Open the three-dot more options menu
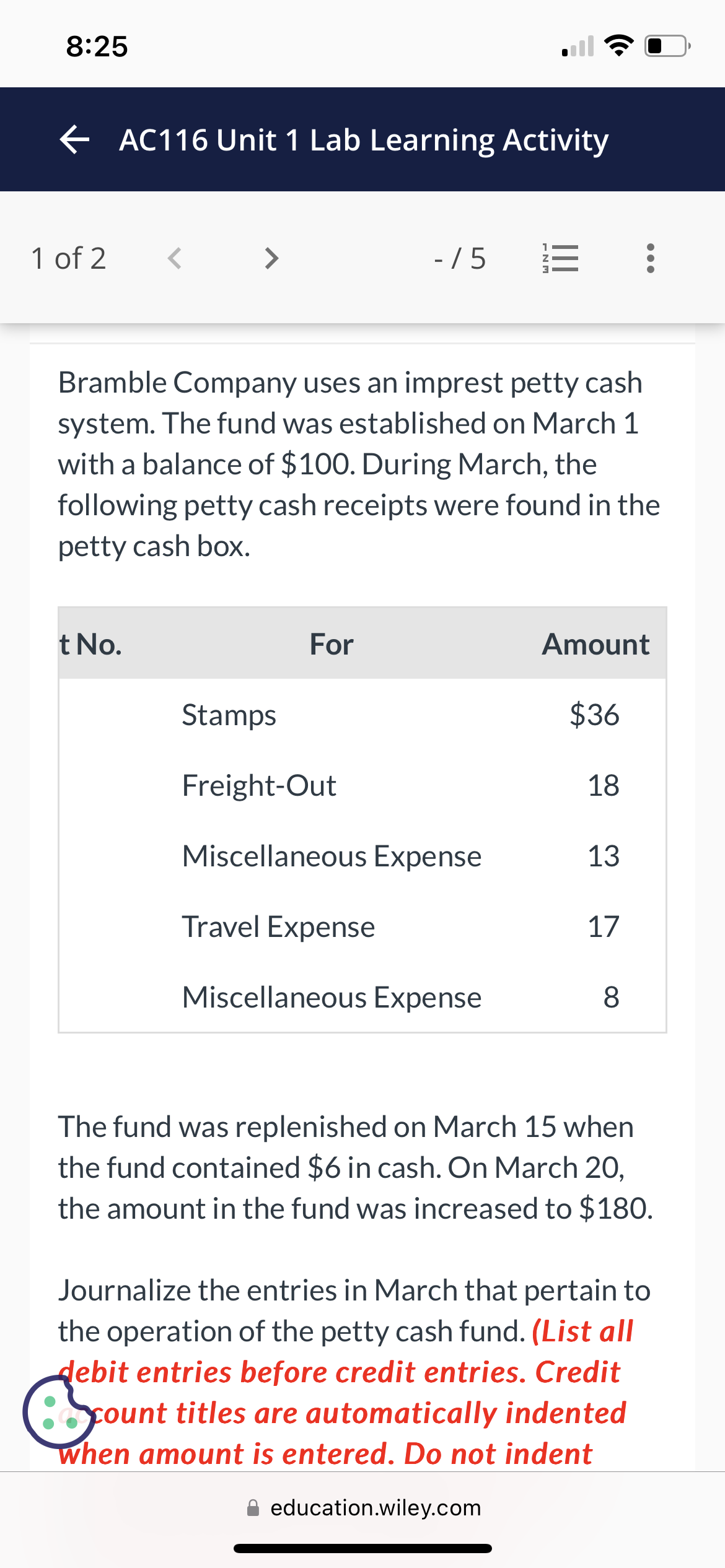Image resolution: width=725 pixels, height=1568 pixels. [x=650, y=258]
